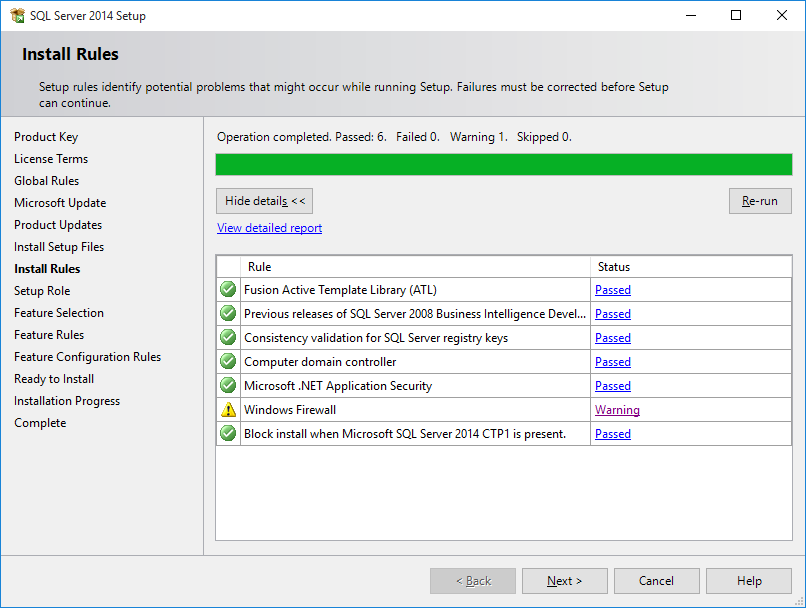Click the green passed icon for Fusion Active Template Library
The width and height of the screenshot is (806, 608).
click(228, 289)
